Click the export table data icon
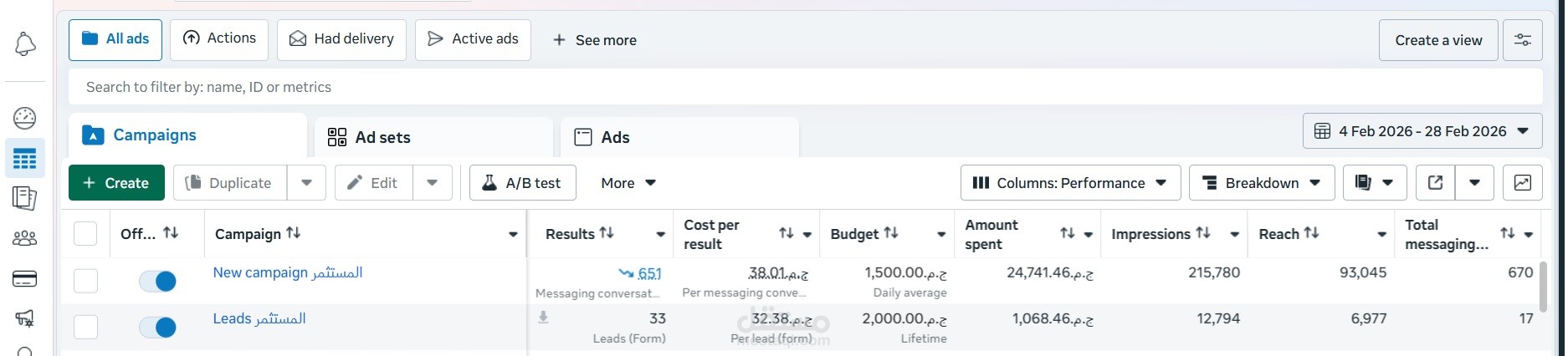The image size is (1568, 356). tap(1435, 183)
